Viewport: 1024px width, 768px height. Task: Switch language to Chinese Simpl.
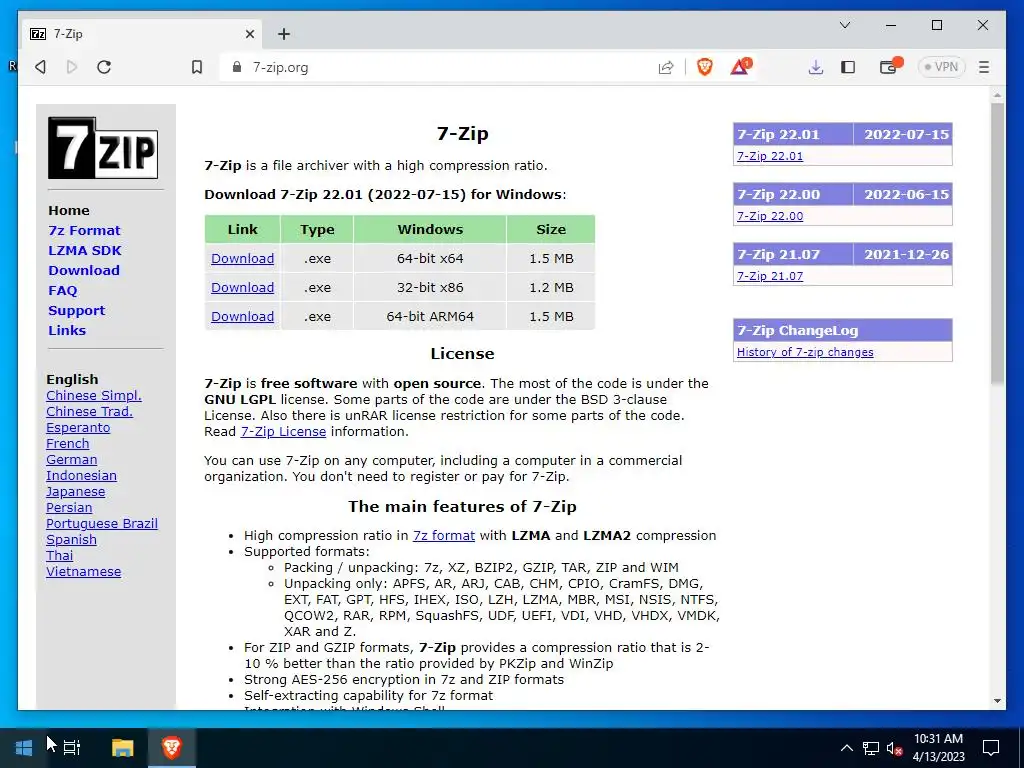pos(93,396)
